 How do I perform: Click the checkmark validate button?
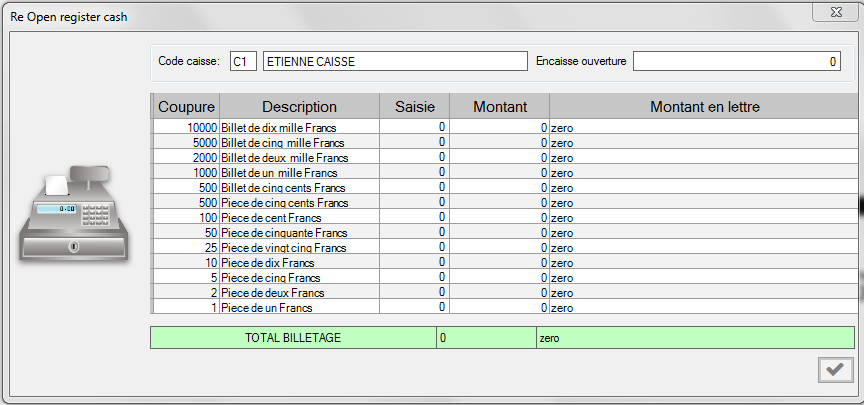pyautogui.click(x=832, y=370)
